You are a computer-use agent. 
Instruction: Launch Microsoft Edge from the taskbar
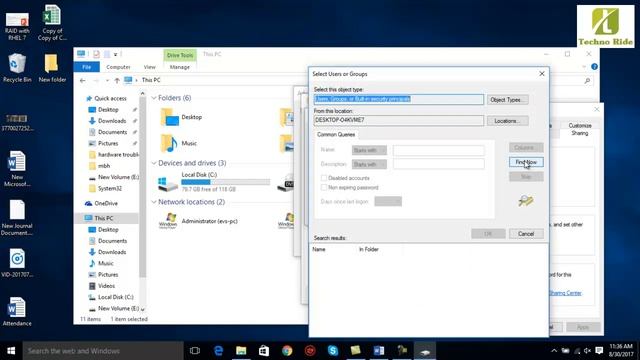click(218, 351)
